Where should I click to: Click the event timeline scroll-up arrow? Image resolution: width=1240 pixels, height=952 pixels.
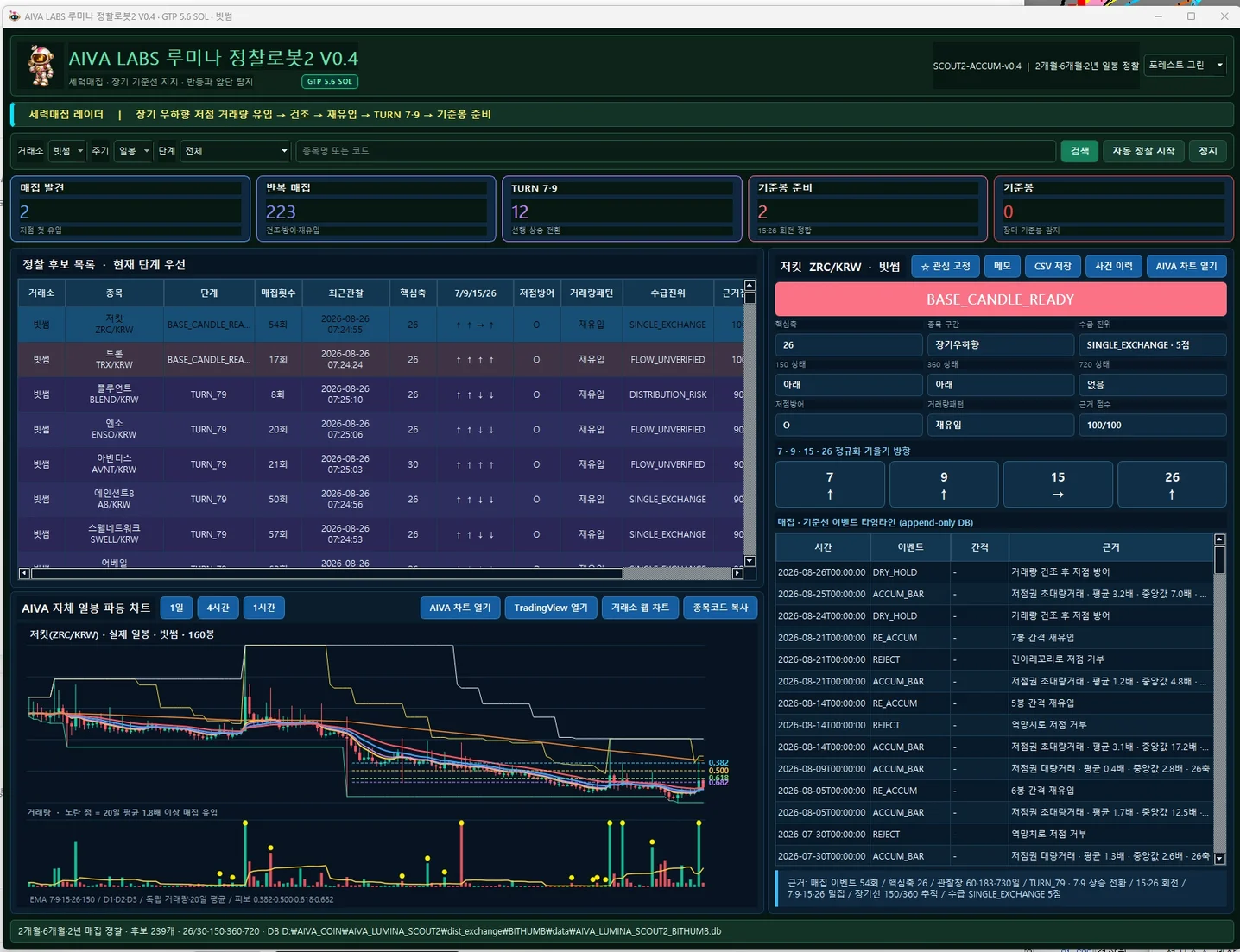tap(1220, 539)
